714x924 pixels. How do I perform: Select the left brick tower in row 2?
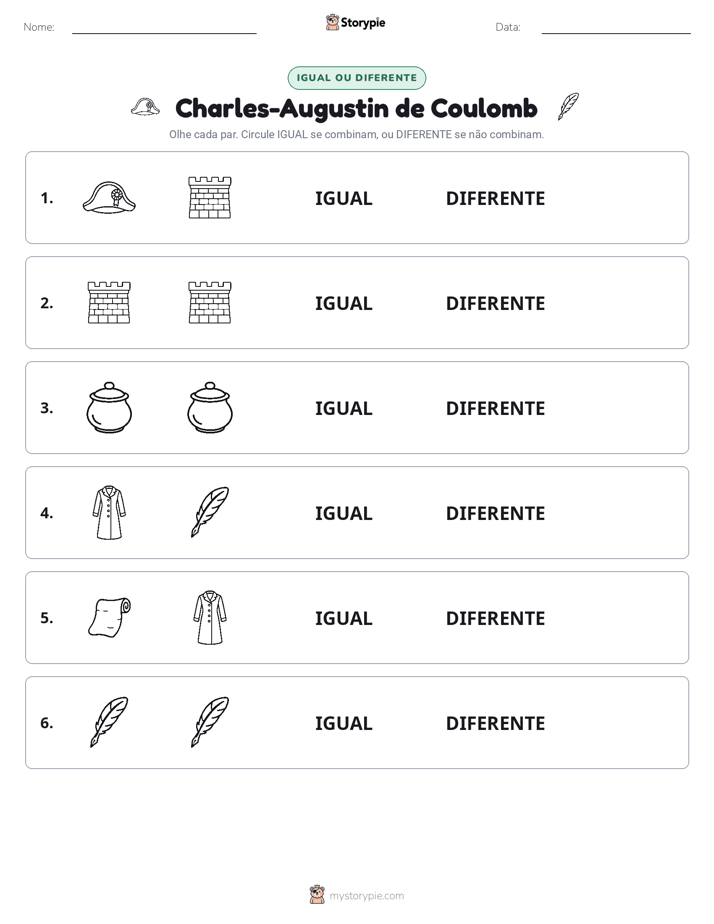coord(109,302)
